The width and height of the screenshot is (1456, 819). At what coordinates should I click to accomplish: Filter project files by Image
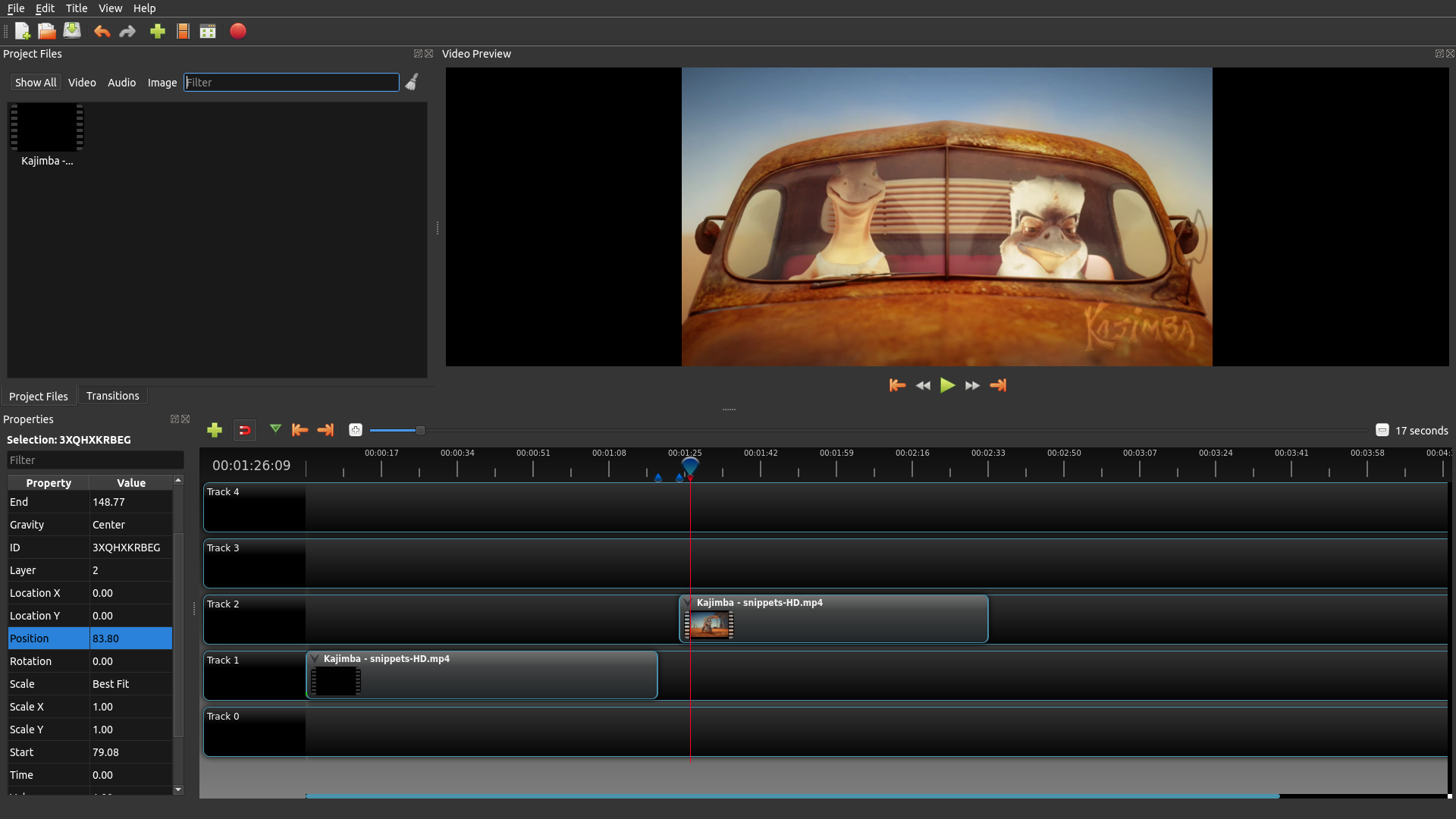162,82
